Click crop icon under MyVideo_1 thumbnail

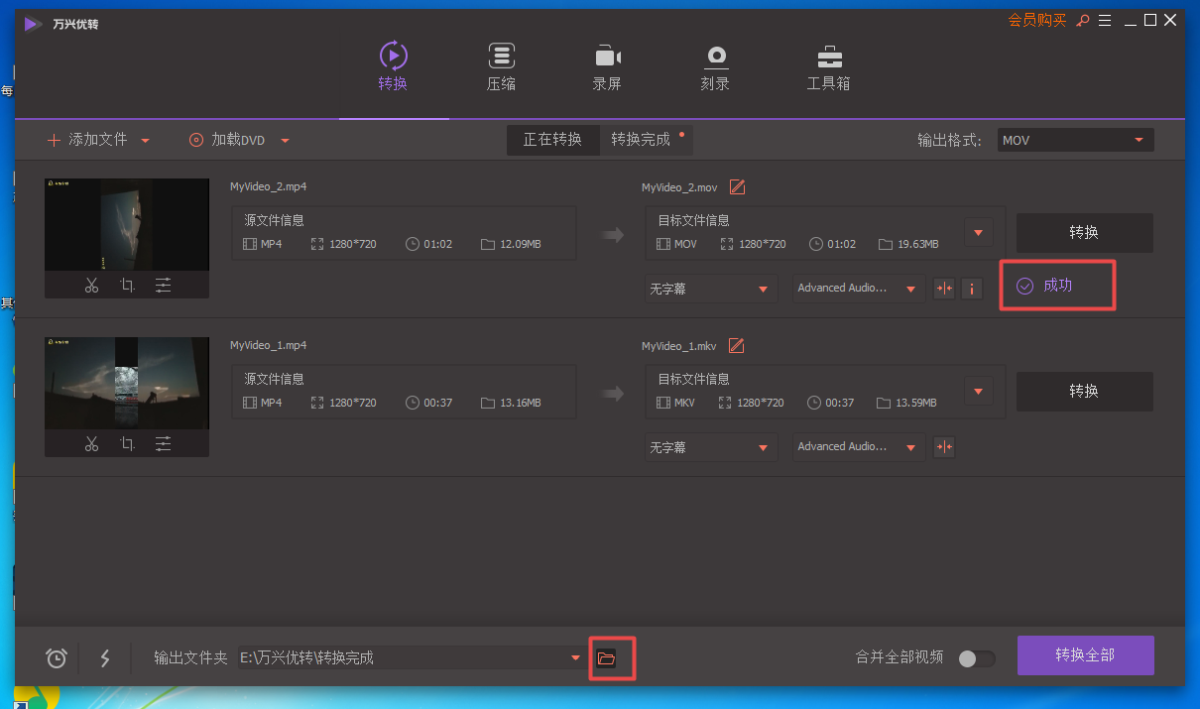point(127,444)
